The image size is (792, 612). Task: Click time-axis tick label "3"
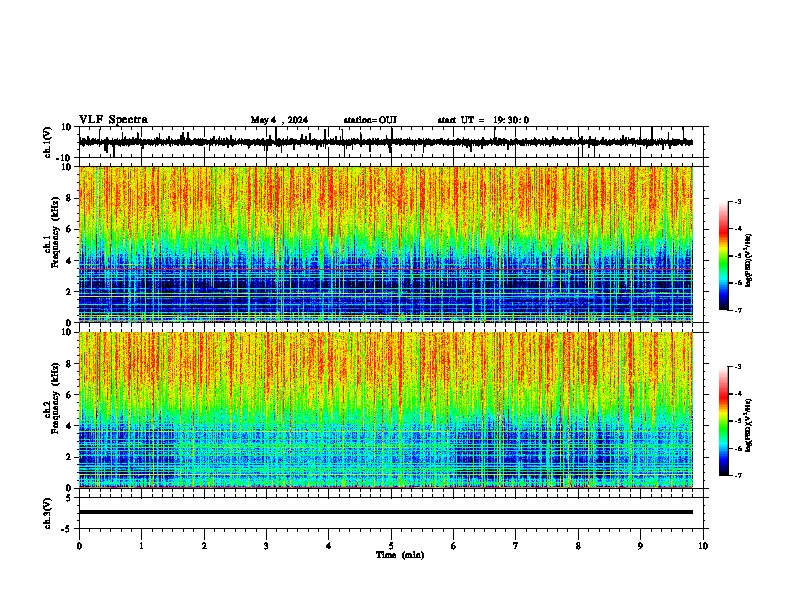266,546
